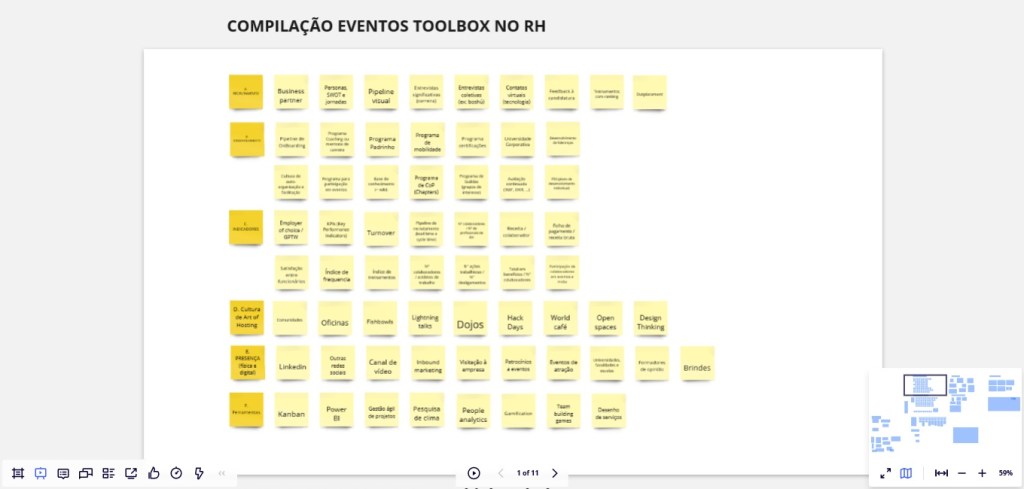Viewport: 1024px width, 489px height.
Task: Click the 59% zoom level
Action: [x=1005, y=473]
